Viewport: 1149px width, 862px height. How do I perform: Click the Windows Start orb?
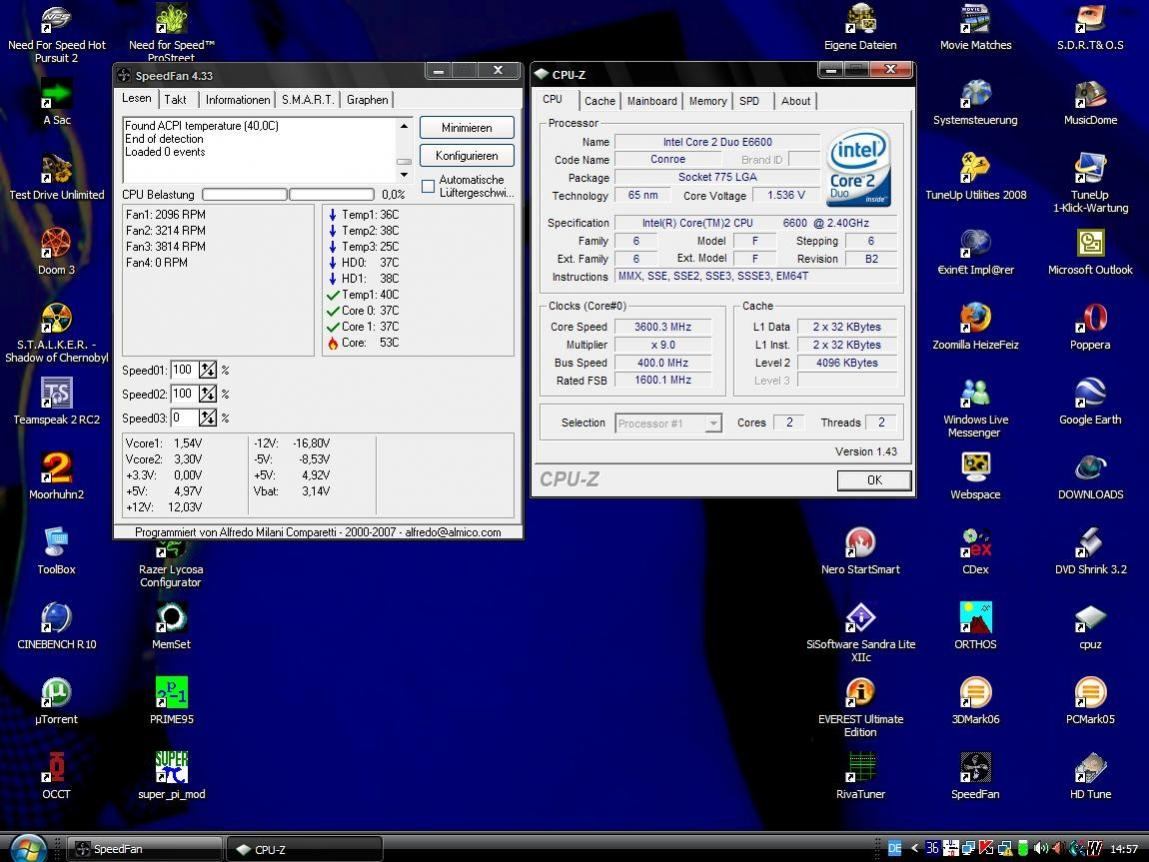tap(28, 848)
